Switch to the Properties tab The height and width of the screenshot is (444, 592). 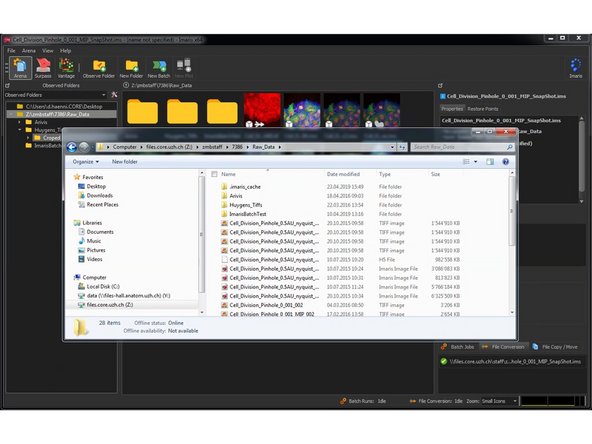[x=452, y=109]
